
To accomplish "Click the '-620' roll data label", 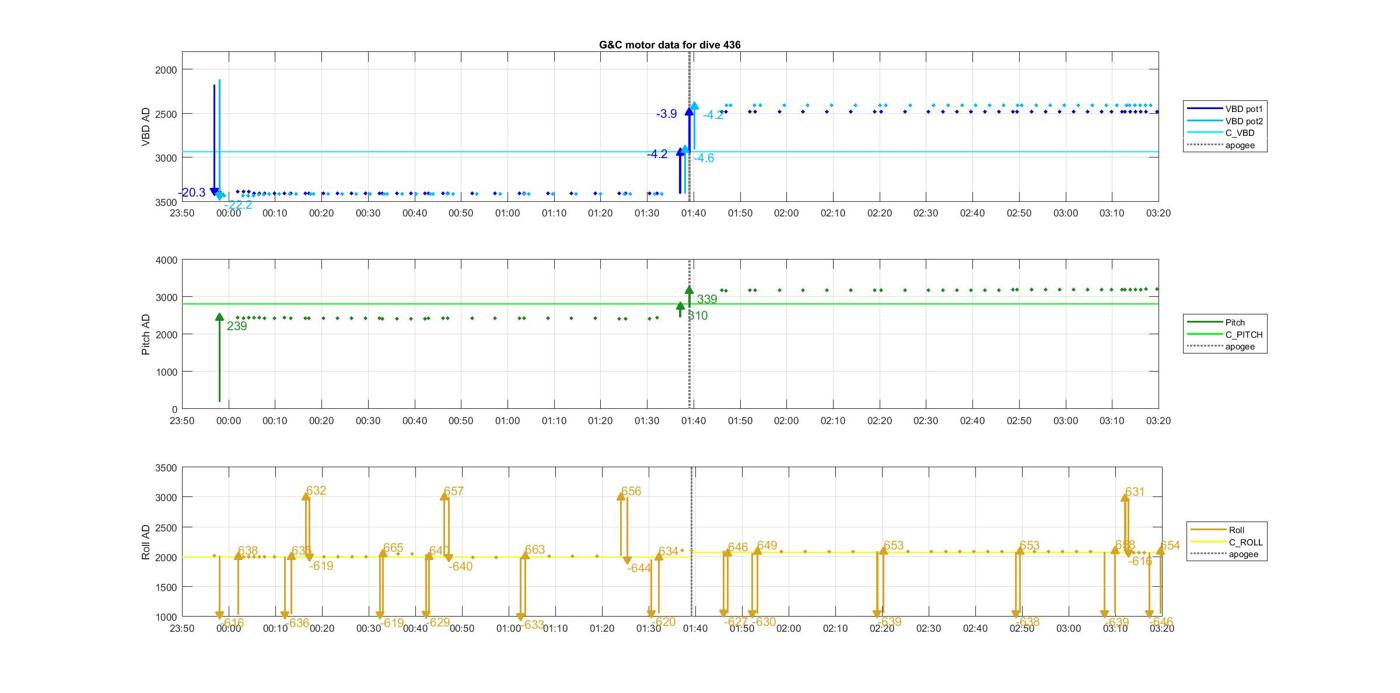I will pyautogui.click(x=664, y=622).
